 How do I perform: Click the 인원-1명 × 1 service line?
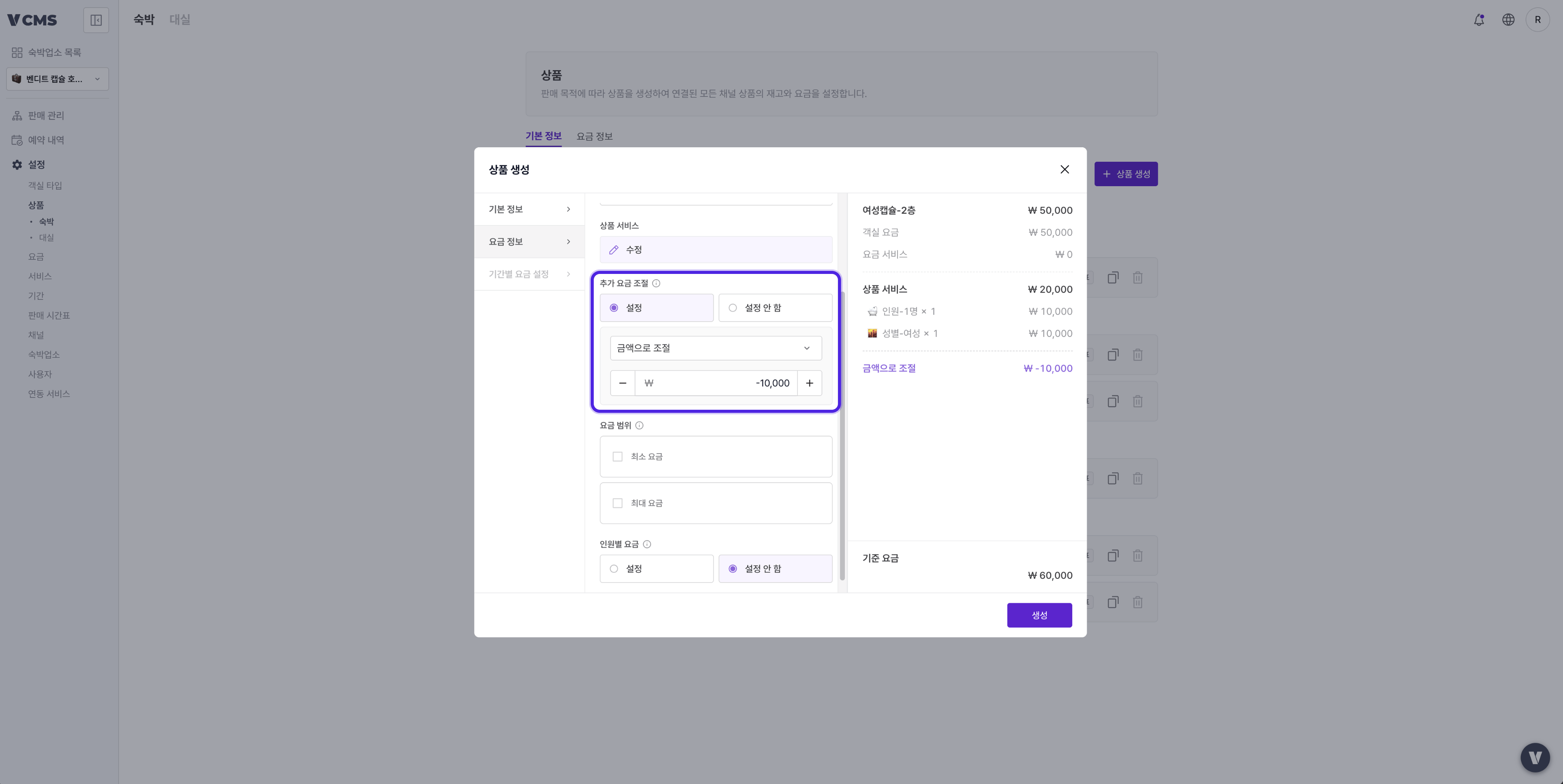point(967,311)
